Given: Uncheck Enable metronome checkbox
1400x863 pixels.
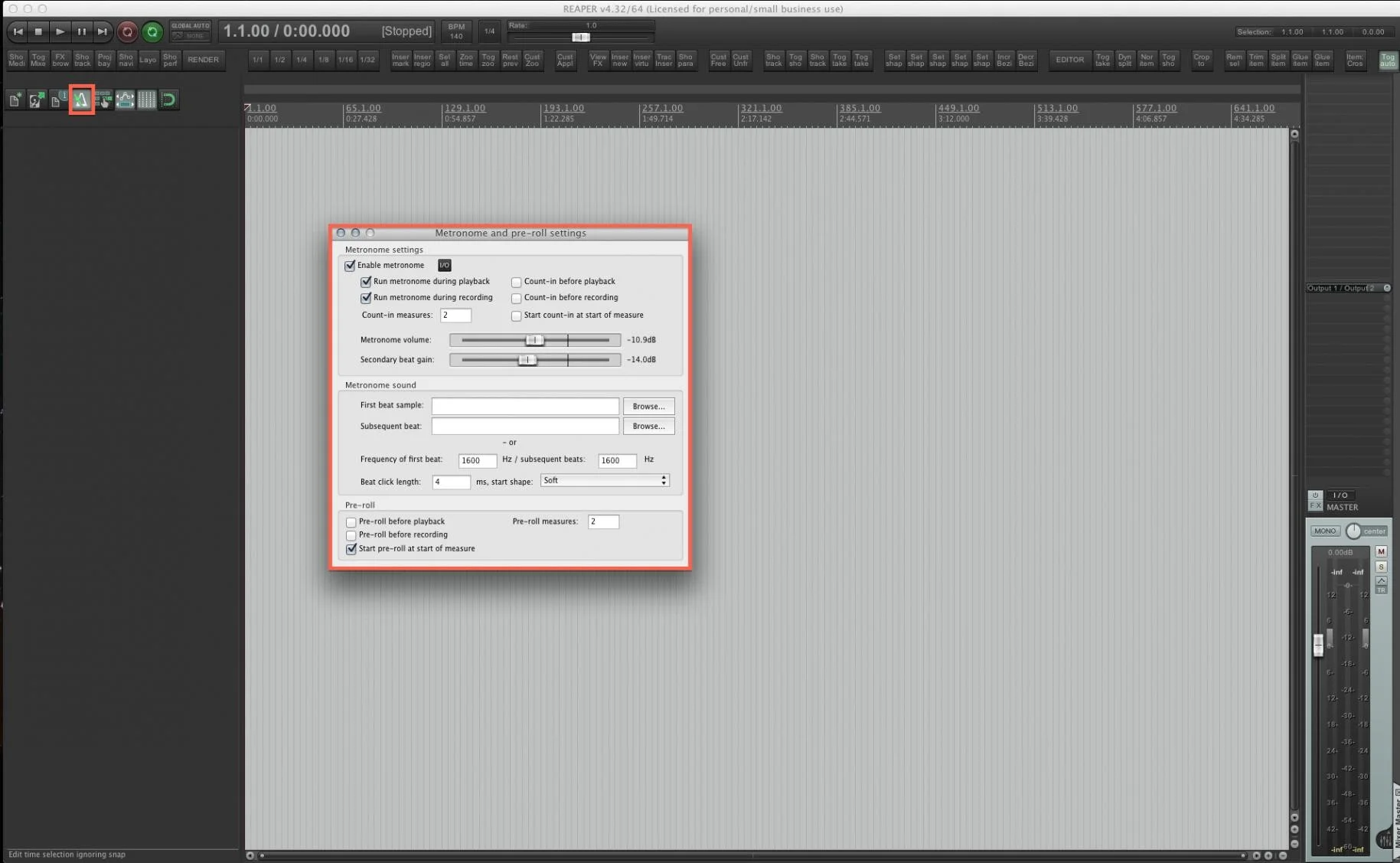Looking at the screenshot, I should 351,266.
